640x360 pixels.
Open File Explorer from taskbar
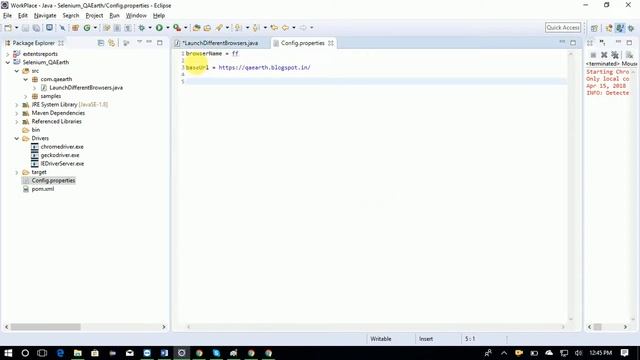pyautogui.click(x=78, y=353)
